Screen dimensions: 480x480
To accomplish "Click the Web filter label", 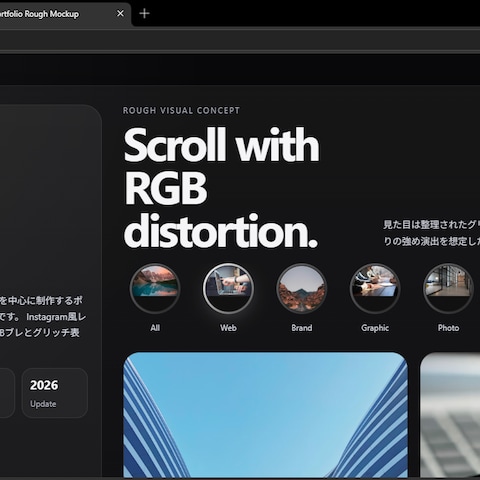I will click(x=228, y=328).
